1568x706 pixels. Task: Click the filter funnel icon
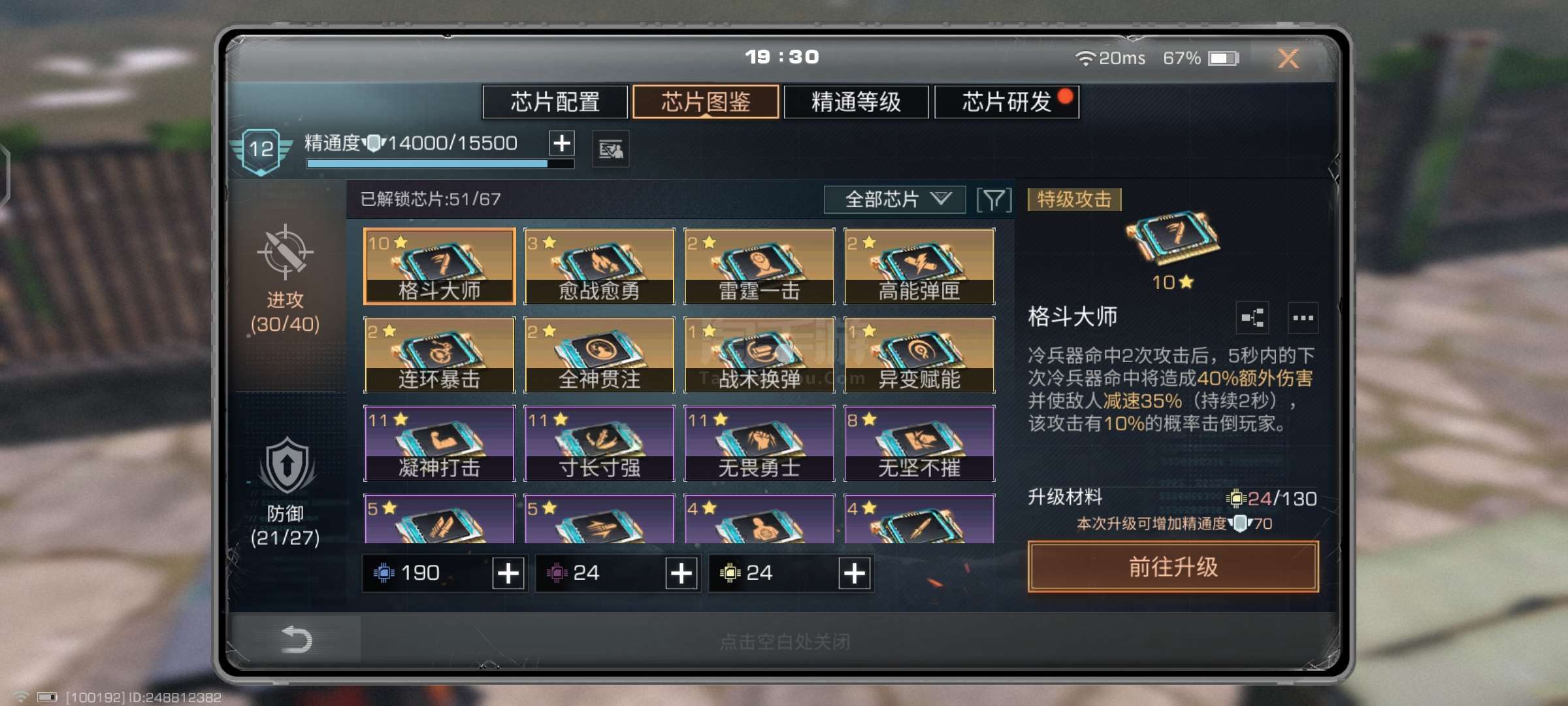994,199
